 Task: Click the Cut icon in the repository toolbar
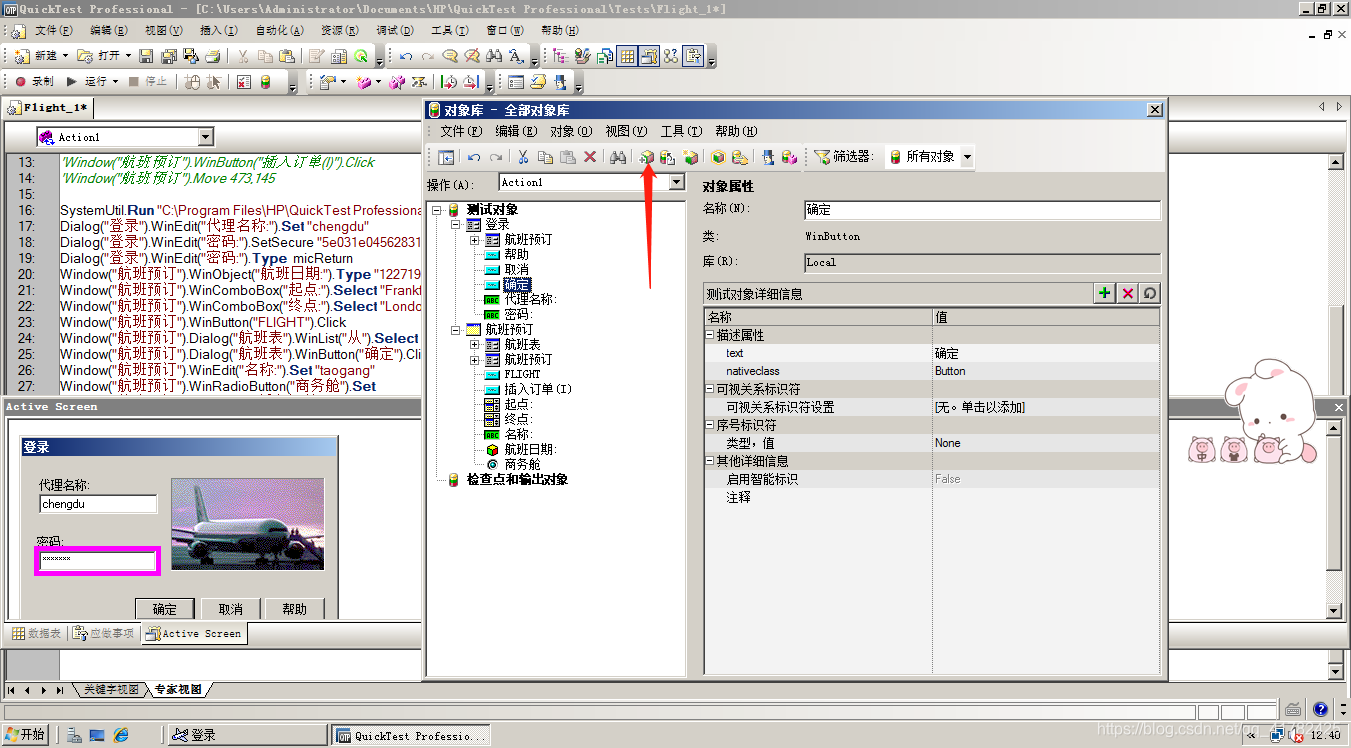coord(523,157)
